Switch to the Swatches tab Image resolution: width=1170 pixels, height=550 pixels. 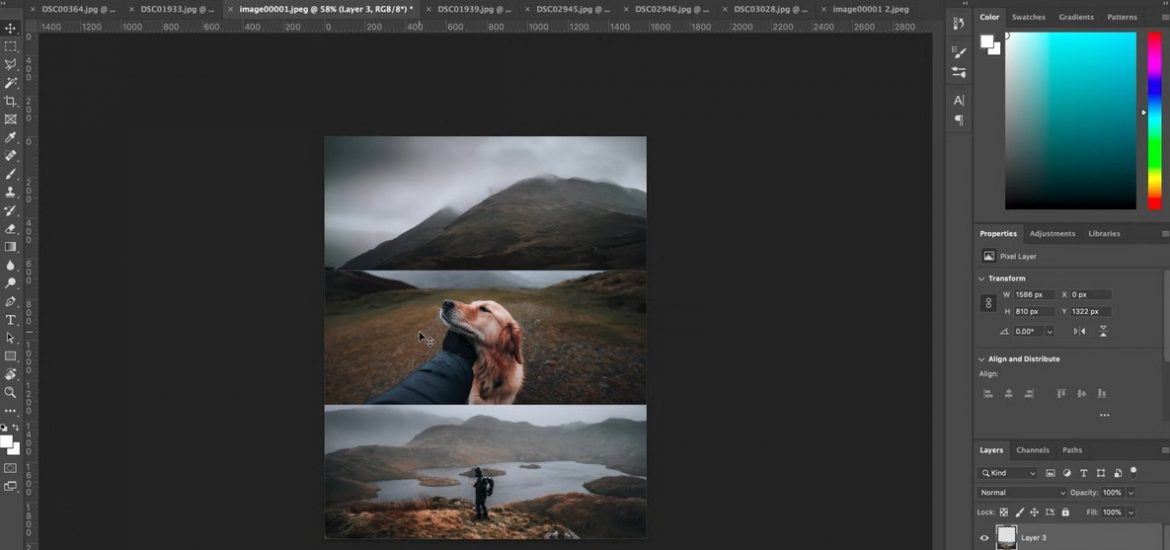(x=1028, y=17)
